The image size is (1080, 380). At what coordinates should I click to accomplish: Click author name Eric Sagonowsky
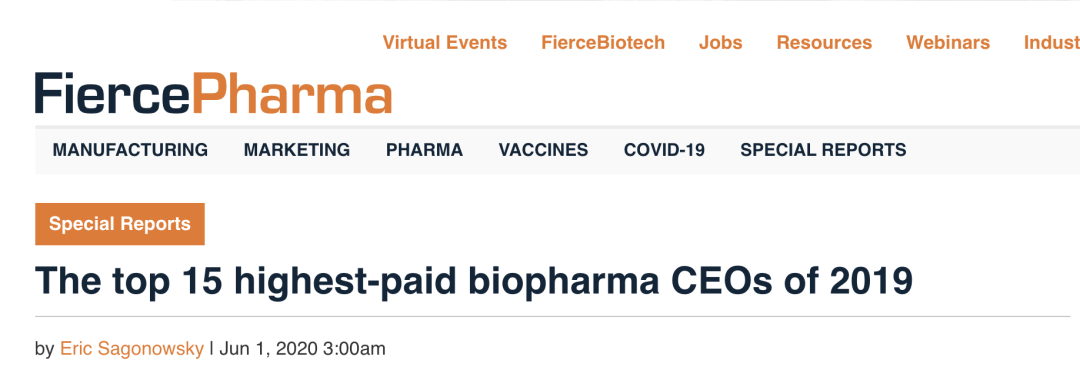click(x=132, y=349)
